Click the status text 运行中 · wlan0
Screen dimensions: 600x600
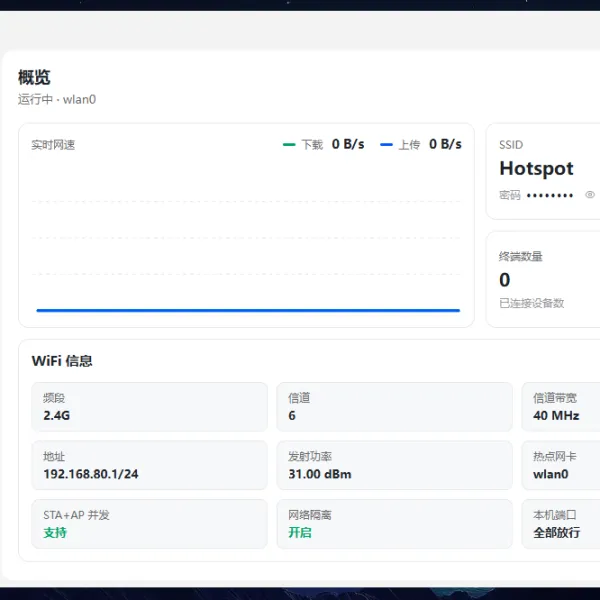click(57, 99)
